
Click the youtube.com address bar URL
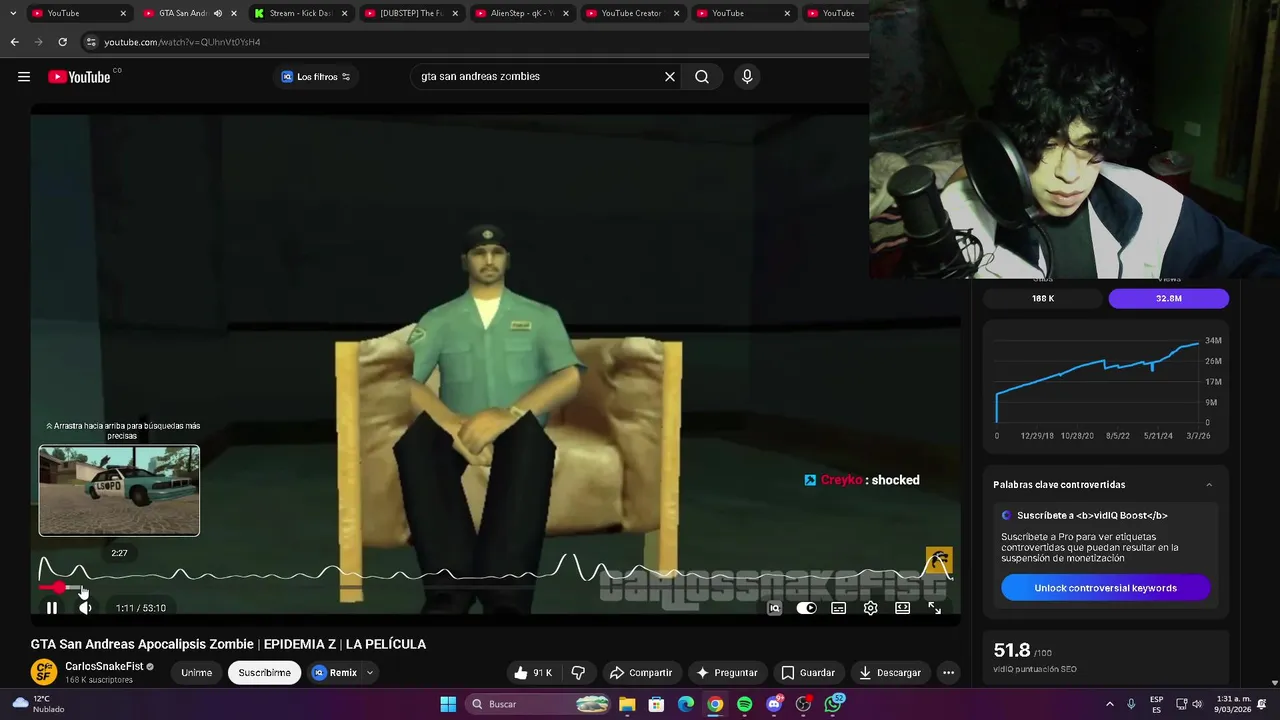tap(182, 42)
